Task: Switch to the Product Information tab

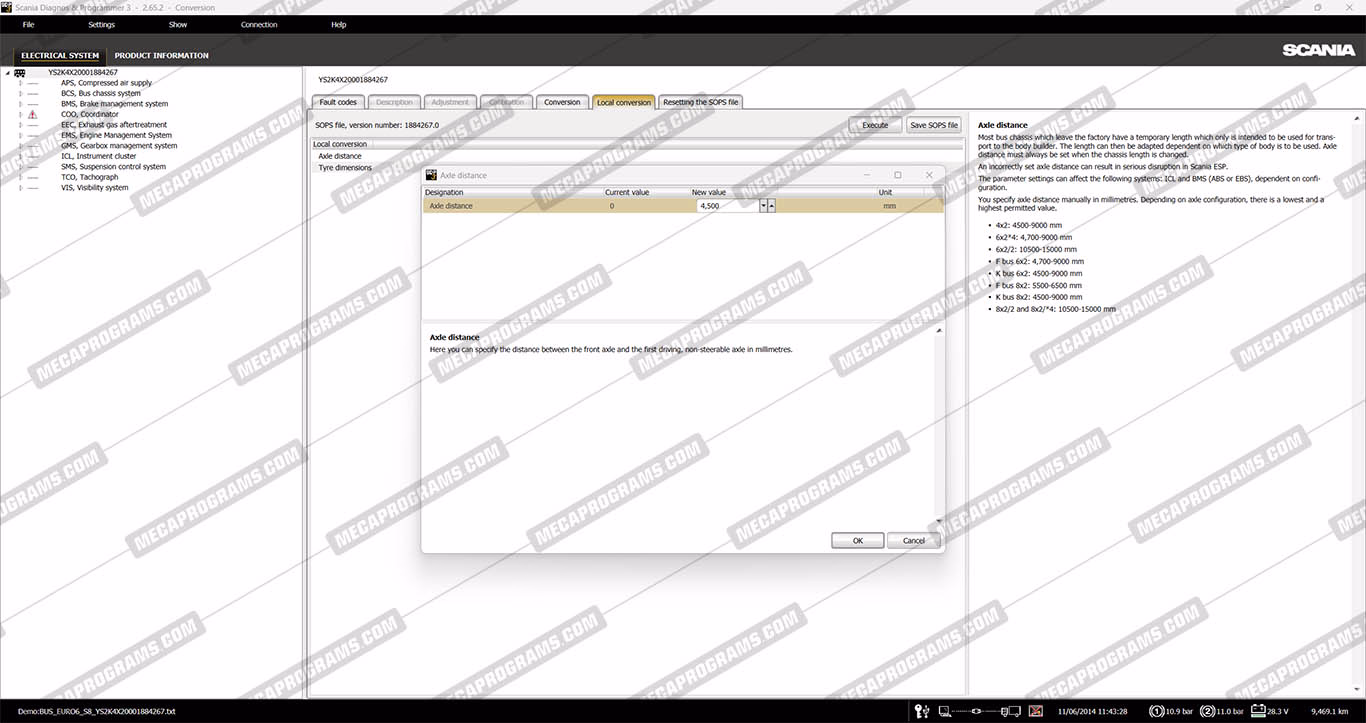Action: tap(161, 56)
